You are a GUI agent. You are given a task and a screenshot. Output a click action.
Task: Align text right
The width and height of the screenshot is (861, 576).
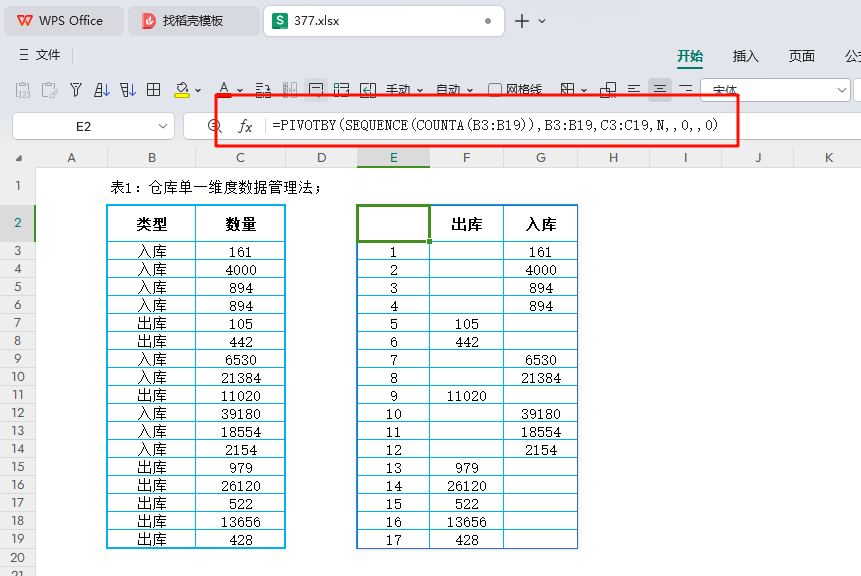685,90
